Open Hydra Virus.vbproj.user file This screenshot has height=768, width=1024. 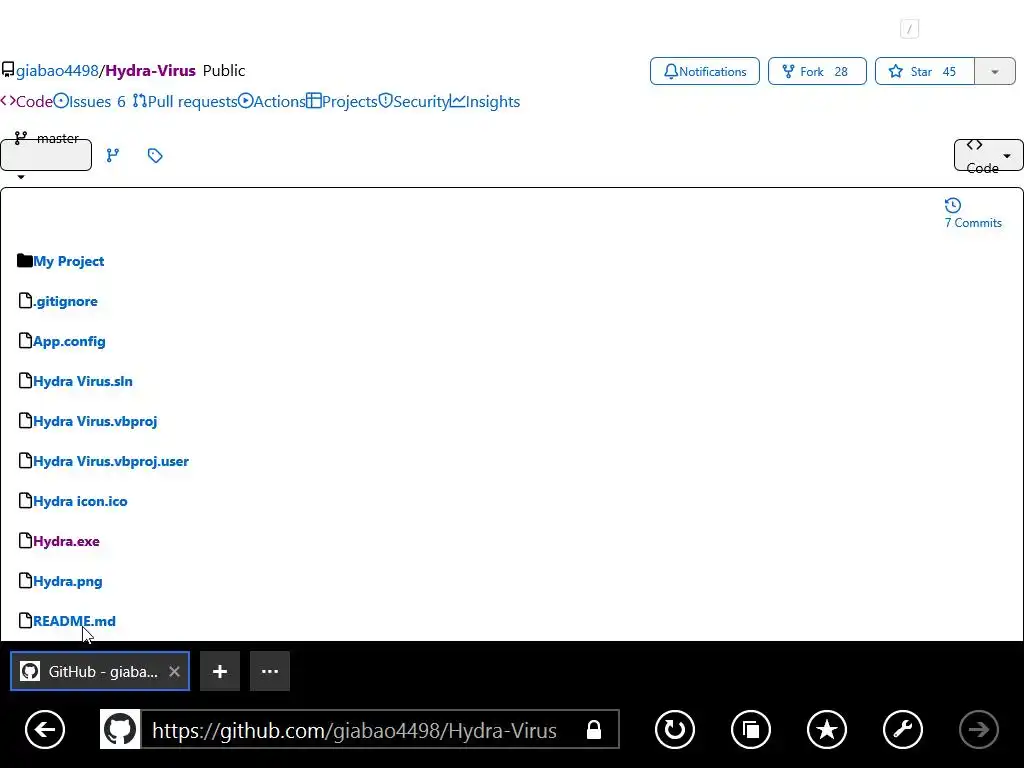pyautogui.click(x=111, y=461)
